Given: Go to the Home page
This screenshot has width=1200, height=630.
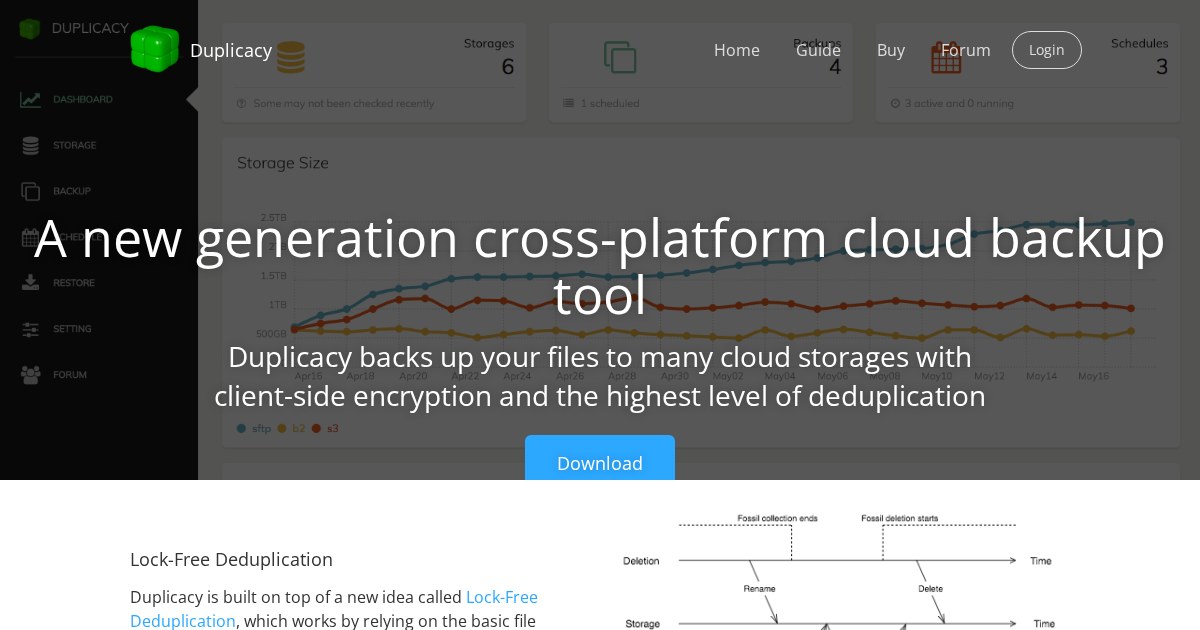Looking at the screenshot, I should click(737, 50).
